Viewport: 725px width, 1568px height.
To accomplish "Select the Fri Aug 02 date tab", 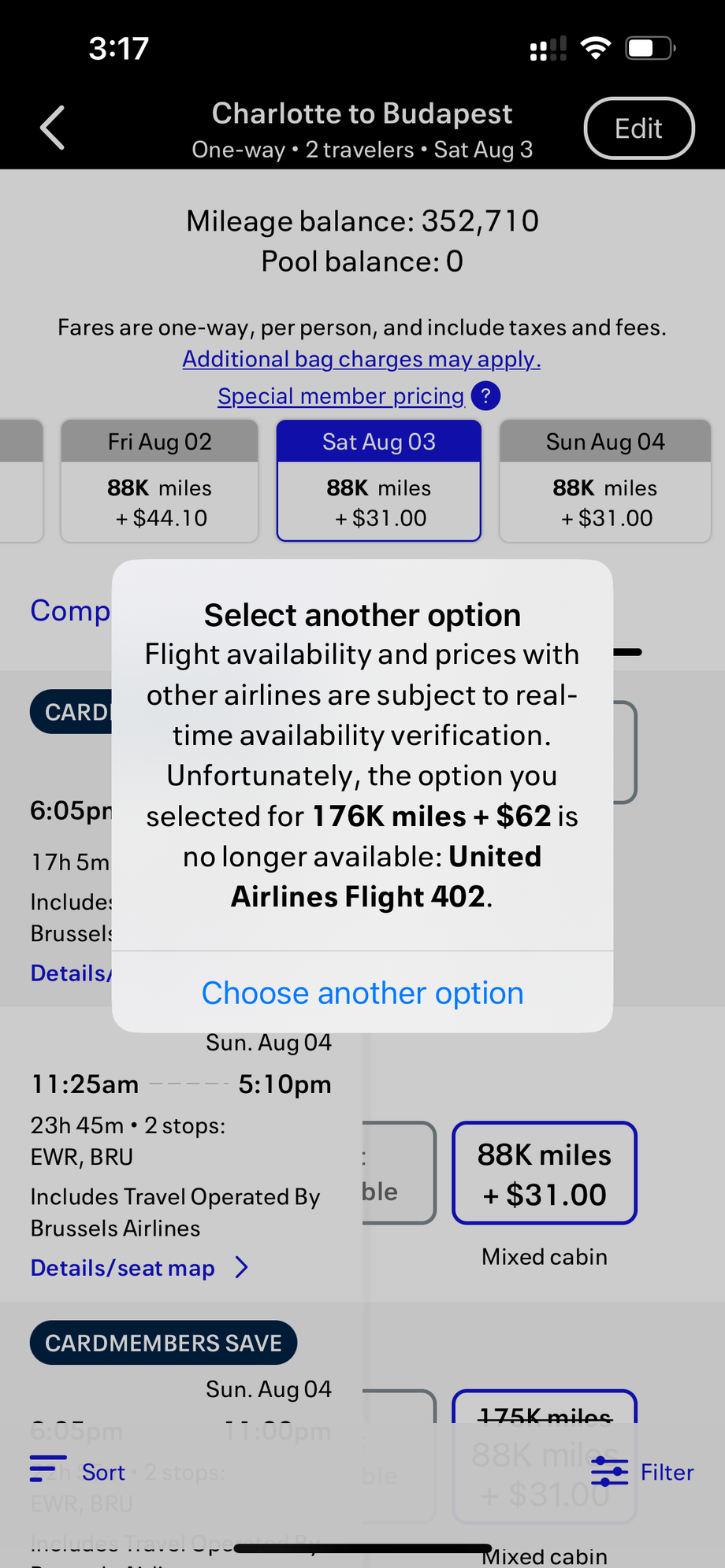I will coord(159,480).
